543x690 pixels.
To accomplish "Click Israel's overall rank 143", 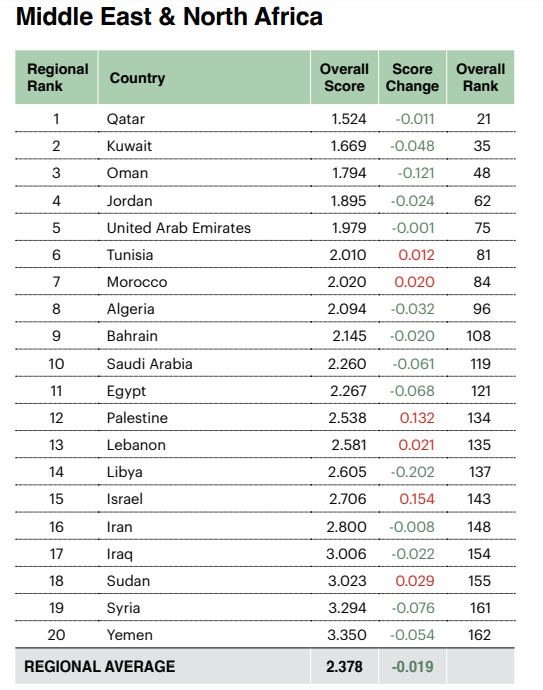I will tap(479, 499).
